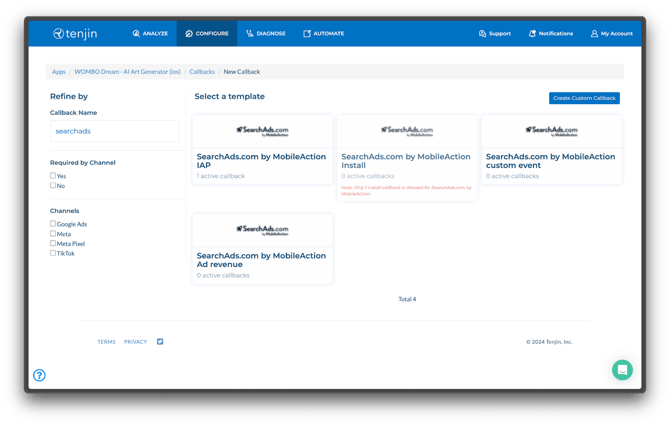Image resolution: width=670 pixels, height=425 pixels.
Task: Open the My Account menu
Action: pos(611,34)
